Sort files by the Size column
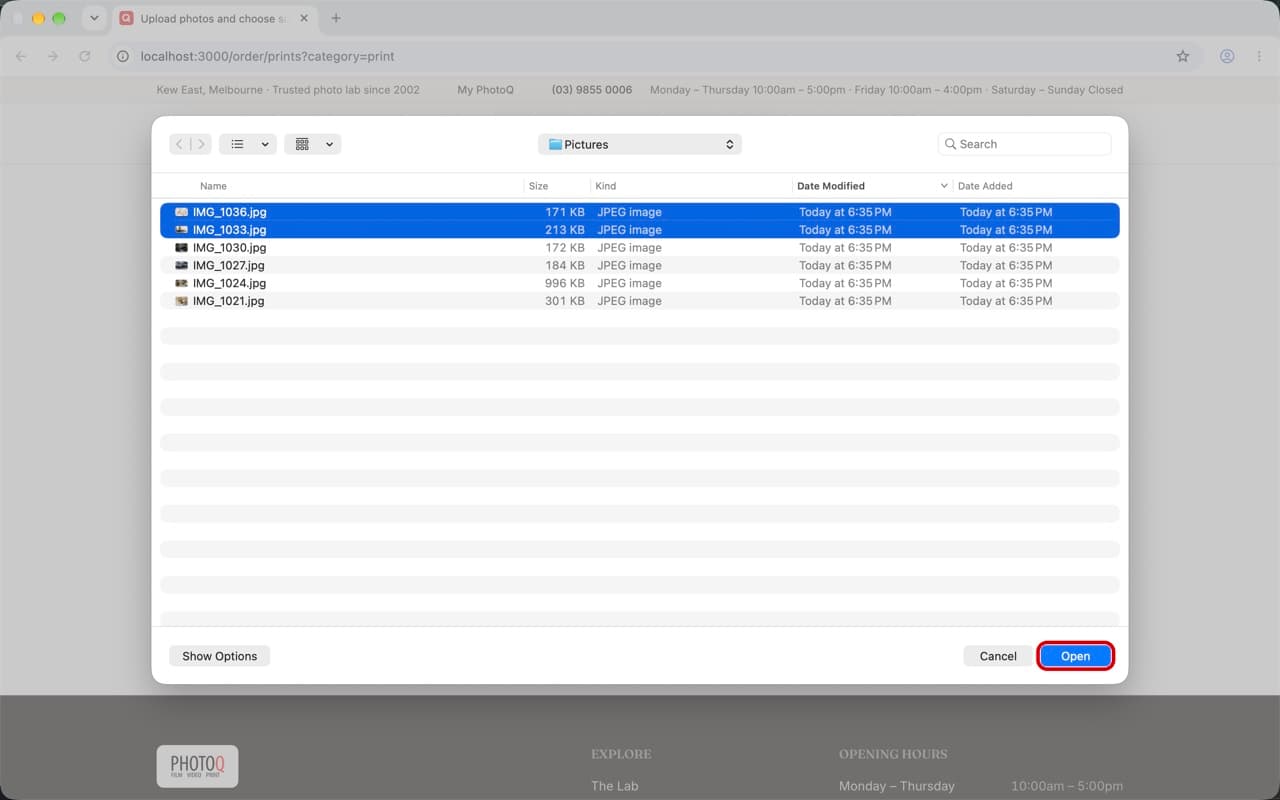The image size is (1280, 800). pyautogui.click(x=538, y=186)
